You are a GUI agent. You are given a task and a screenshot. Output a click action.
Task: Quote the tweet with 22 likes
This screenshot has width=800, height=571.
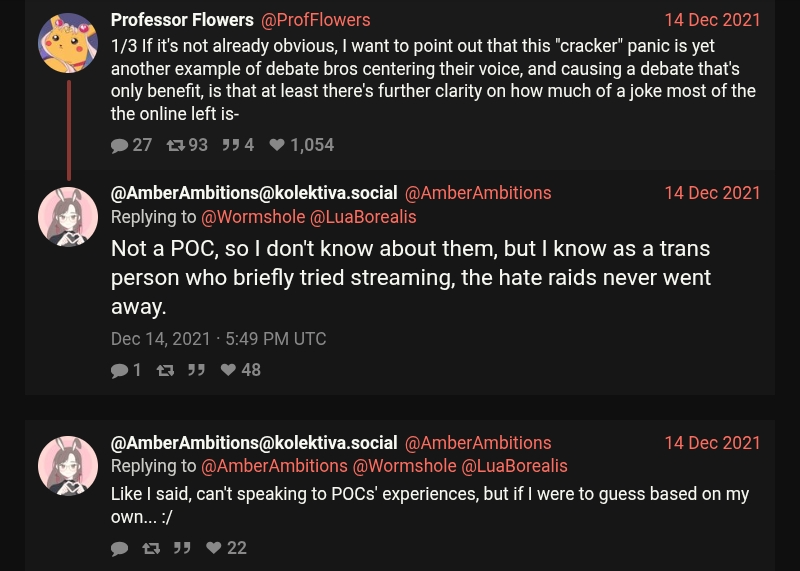pos(182,549)
